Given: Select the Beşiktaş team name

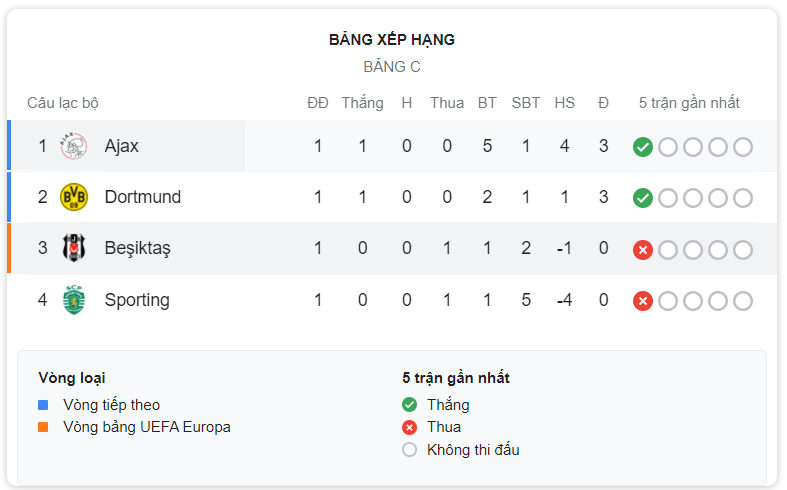Looking at the screenshot, I should coord(138,248).
